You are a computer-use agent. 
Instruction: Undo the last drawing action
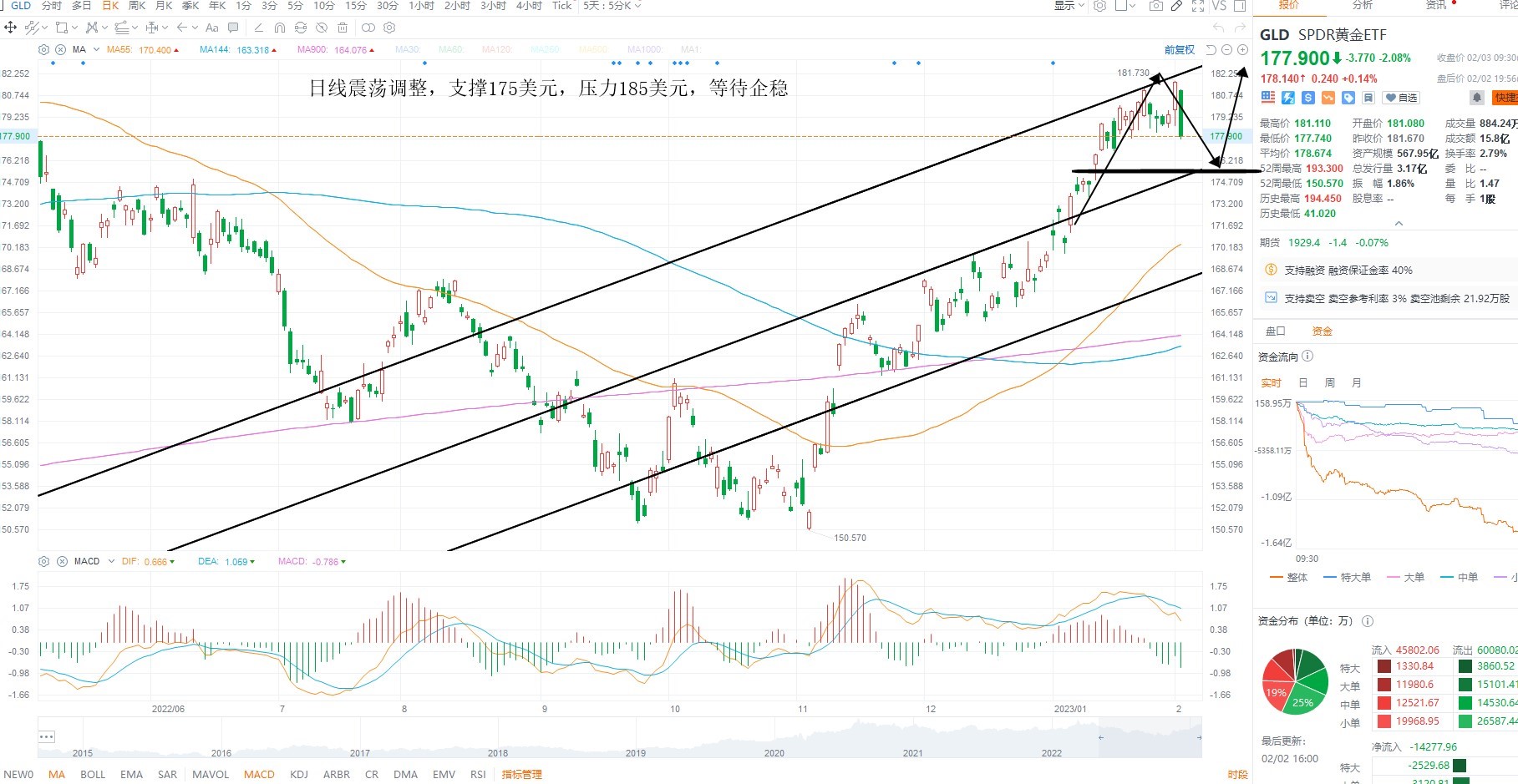(1219, 28)
